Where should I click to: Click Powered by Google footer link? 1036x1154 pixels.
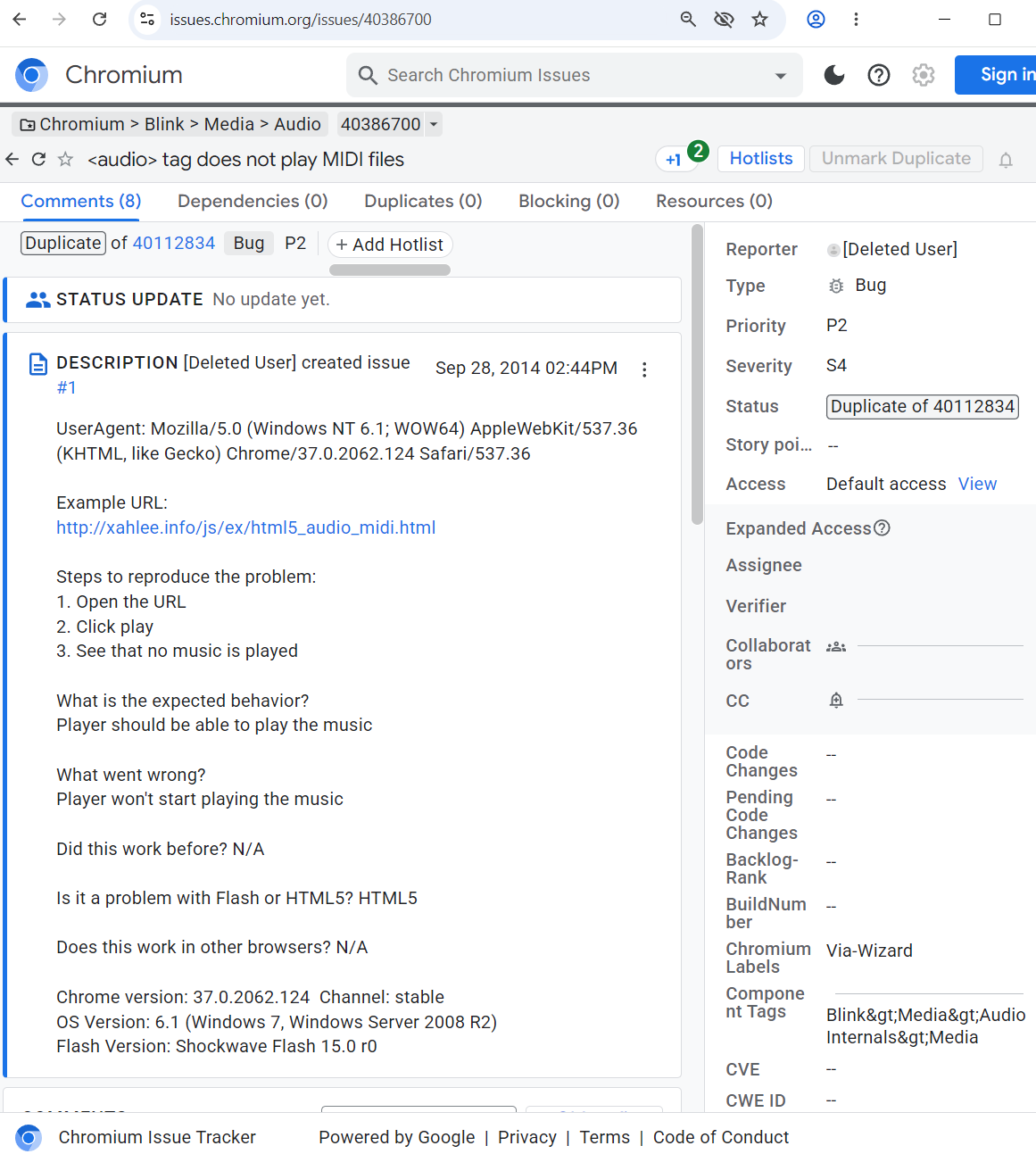click(397, 1137)
